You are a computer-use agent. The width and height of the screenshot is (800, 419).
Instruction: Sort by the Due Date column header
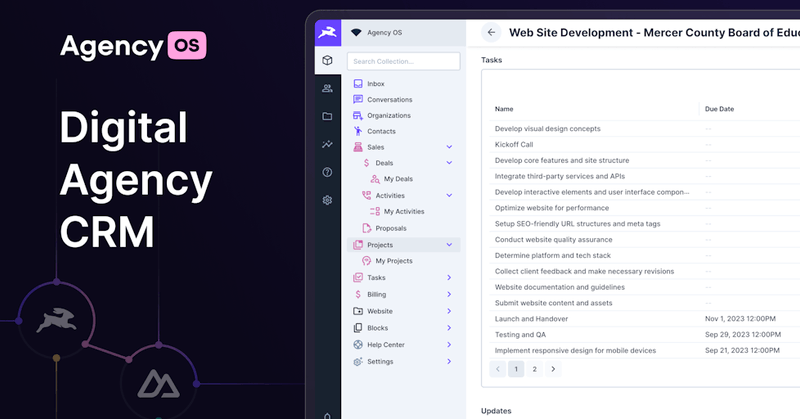click(719, 109)
